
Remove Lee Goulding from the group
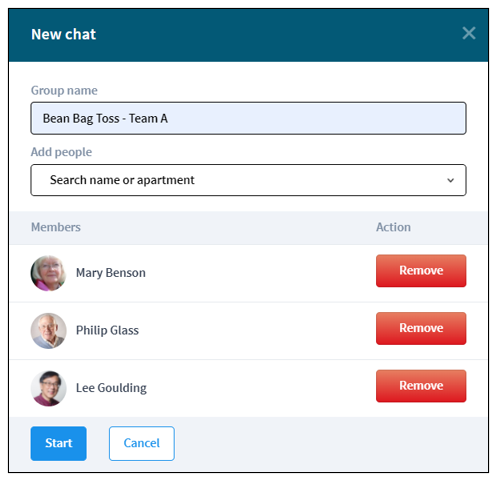tap(421, 386)
